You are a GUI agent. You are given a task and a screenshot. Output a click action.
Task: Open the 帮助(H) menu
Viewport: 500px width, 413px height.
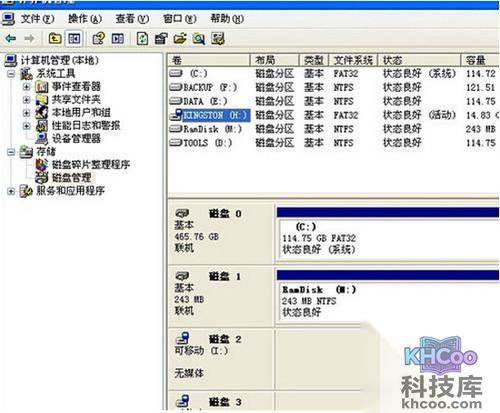227,19
